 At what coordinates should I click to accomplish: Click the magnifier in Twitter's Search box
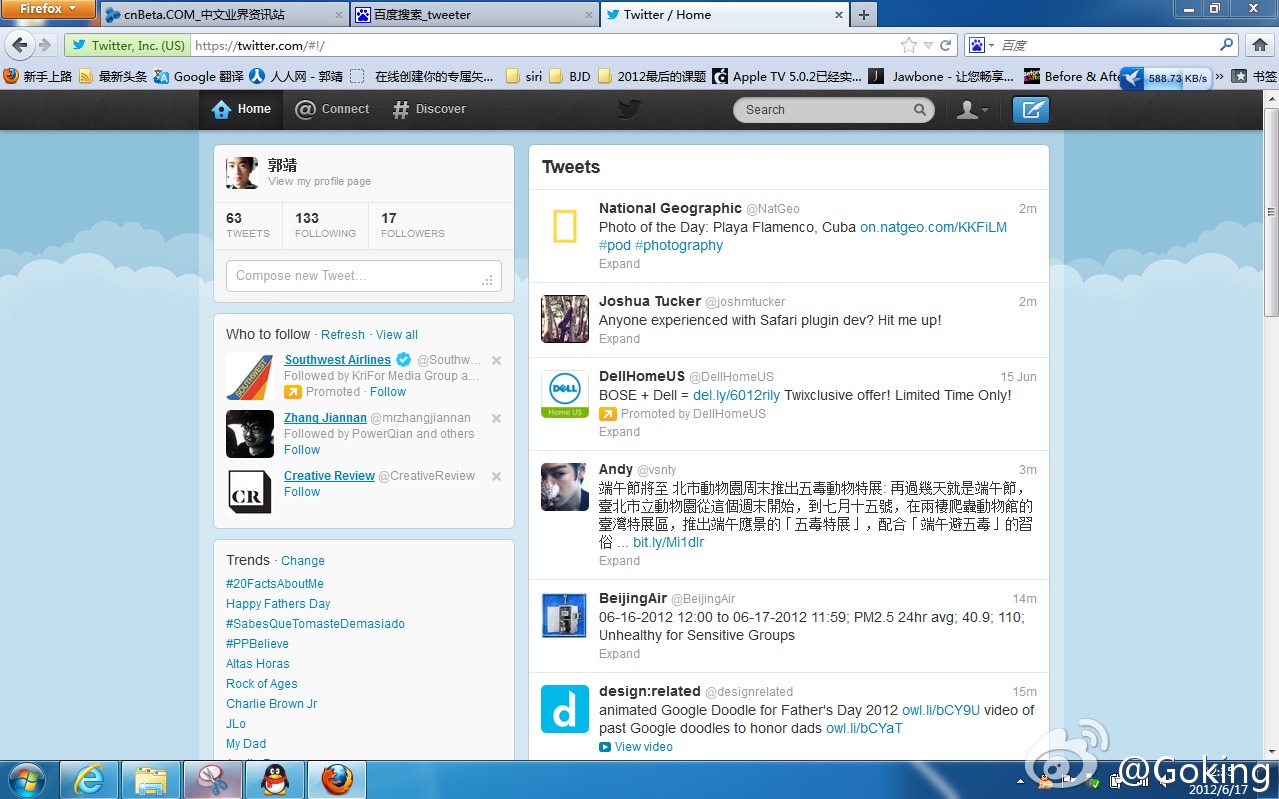(x=920, y=110)
